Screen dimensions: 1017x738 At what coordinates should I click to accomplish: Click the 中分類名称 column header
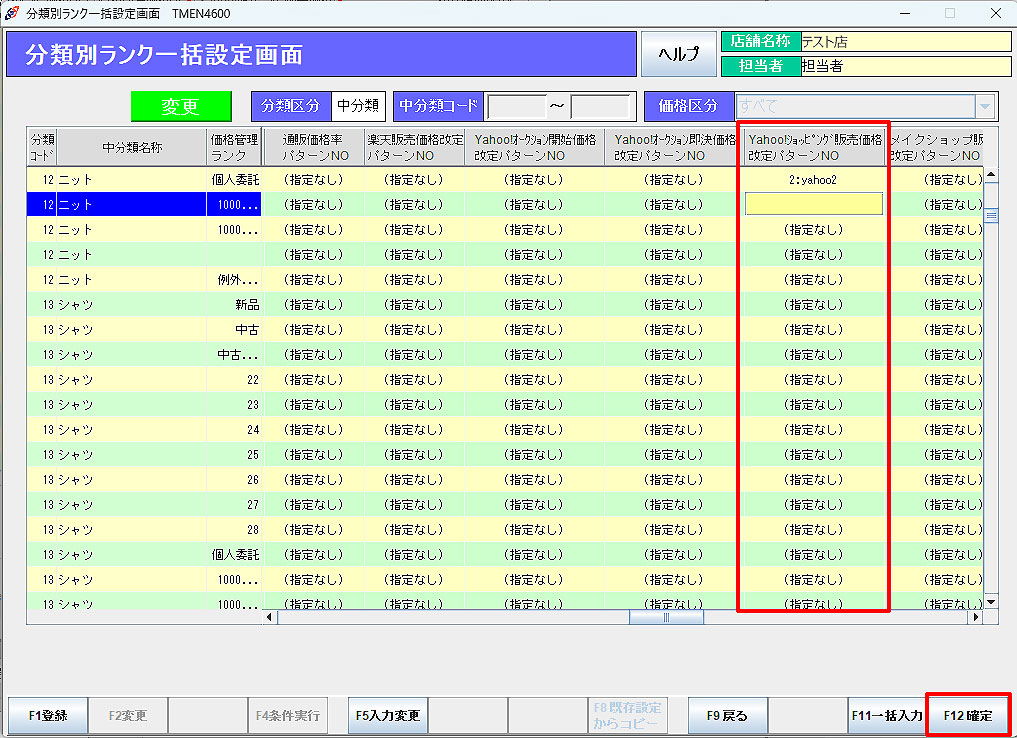pyautogui.click(x=132, y=148)
